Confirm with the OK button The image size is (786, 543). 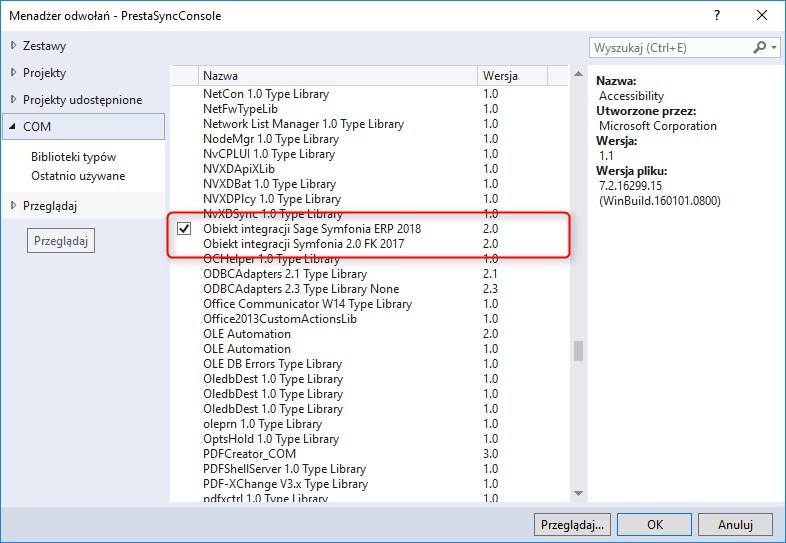click(x=655, y=525)
